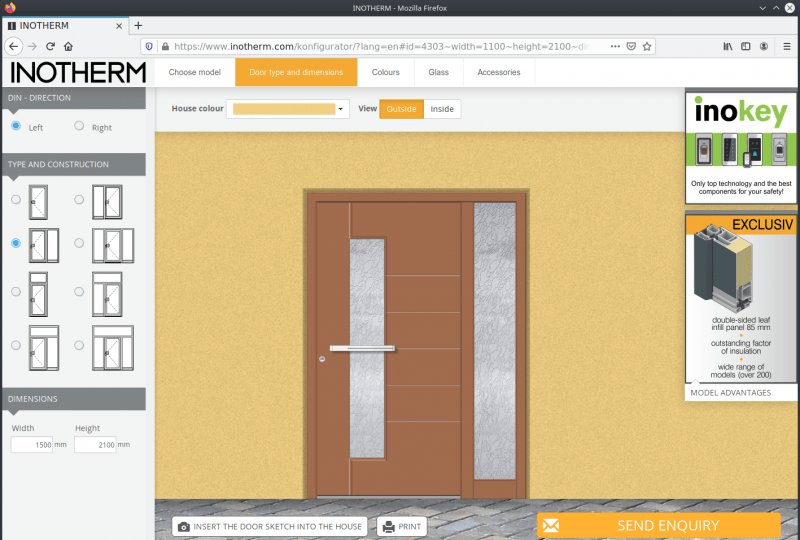Image resolution: width=800 pixels, height=540 pixels.
Task: Open the Firefox library icon
Action: coord(728,46)
